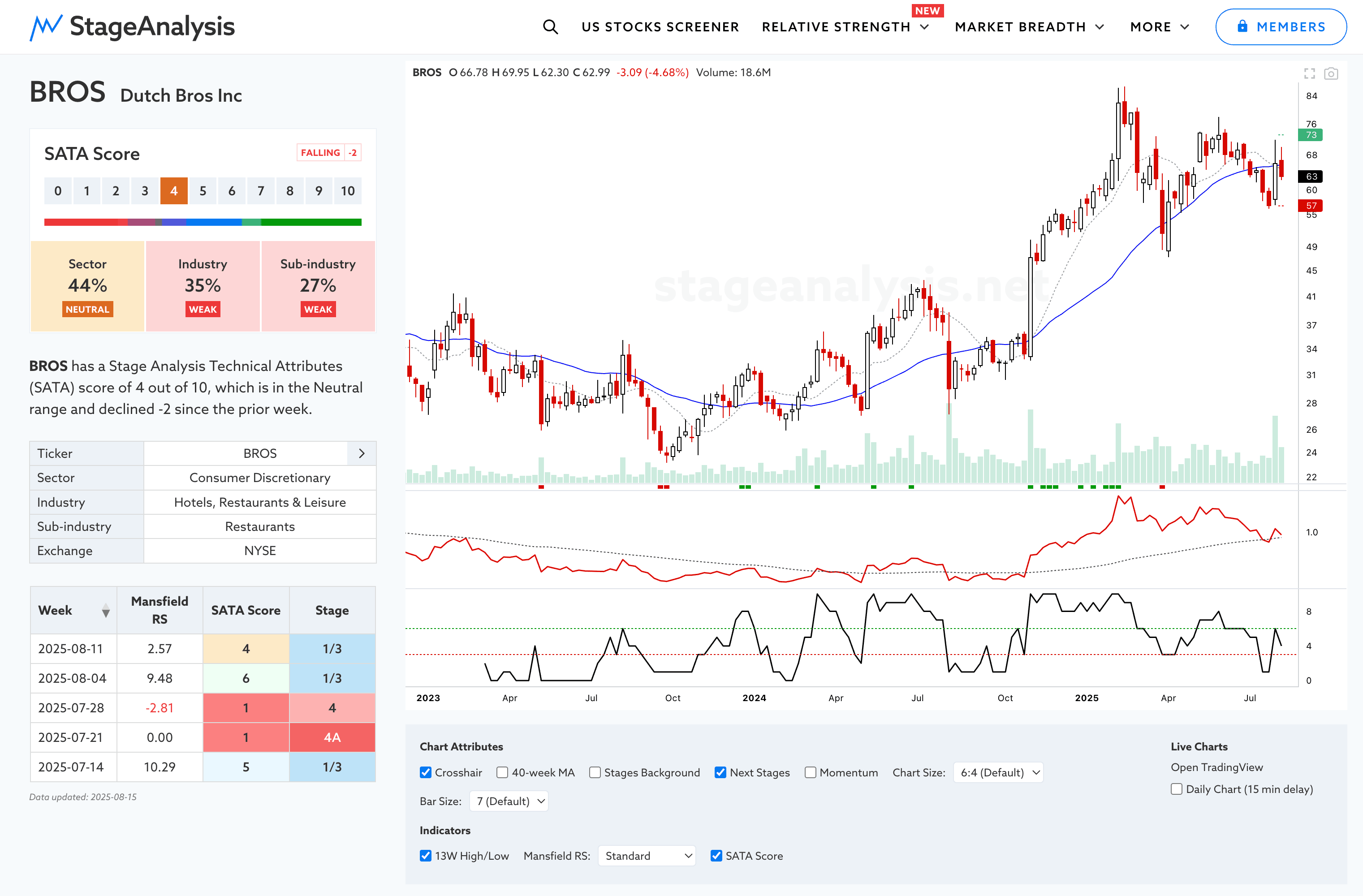
Task: Take chart snapshot with camera icon
Action: click(x=1331, y=73)
